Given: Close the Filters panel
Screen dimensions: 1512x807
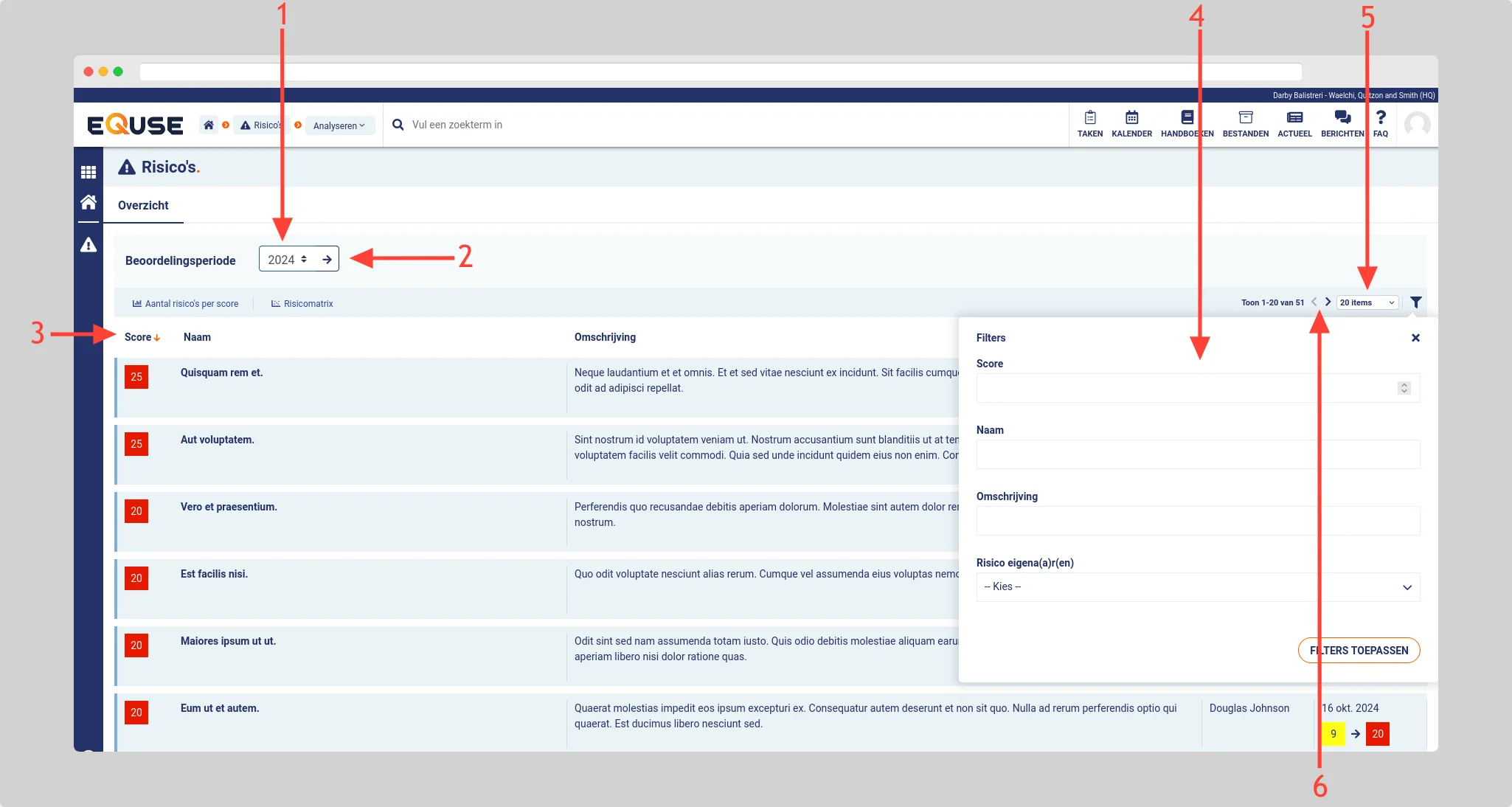Looking at the screenshot, I should (1415, 338).
